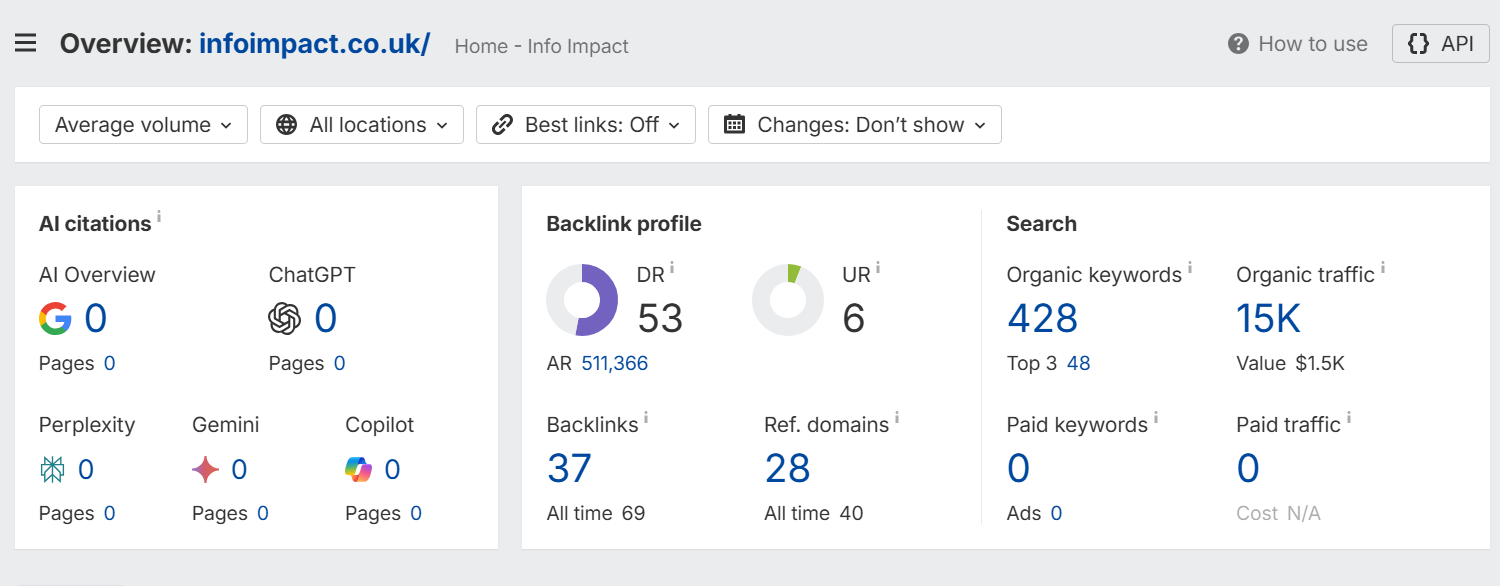Open the Best links: Off dropdown

click(x=586, y=125)
